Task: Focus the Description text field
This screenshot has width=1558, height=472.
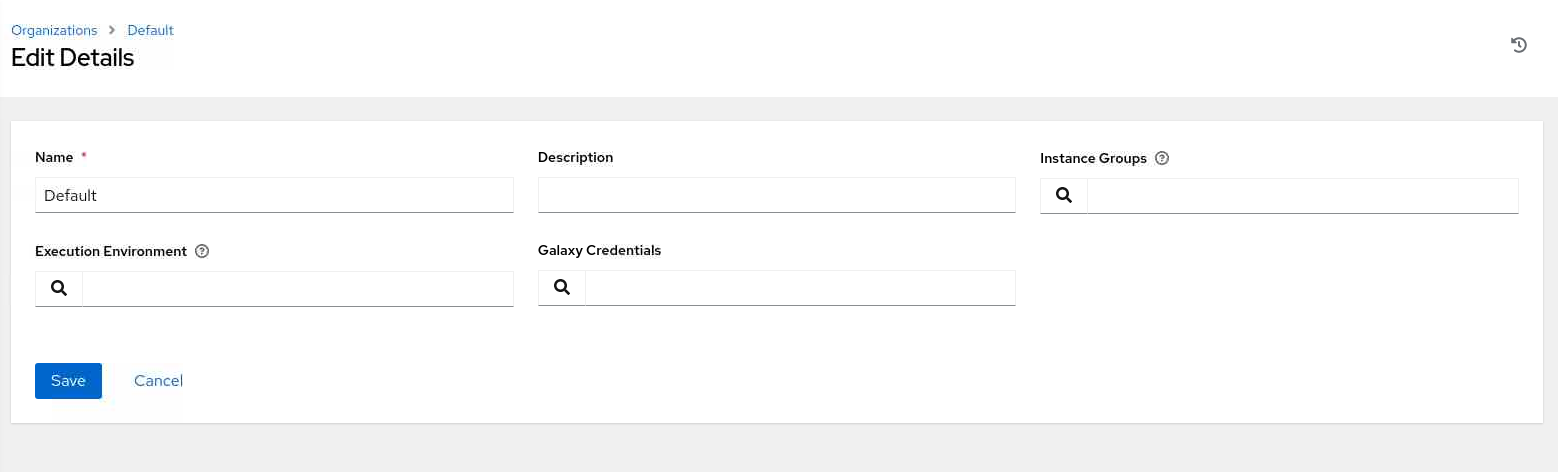Action: pos(777,195)
